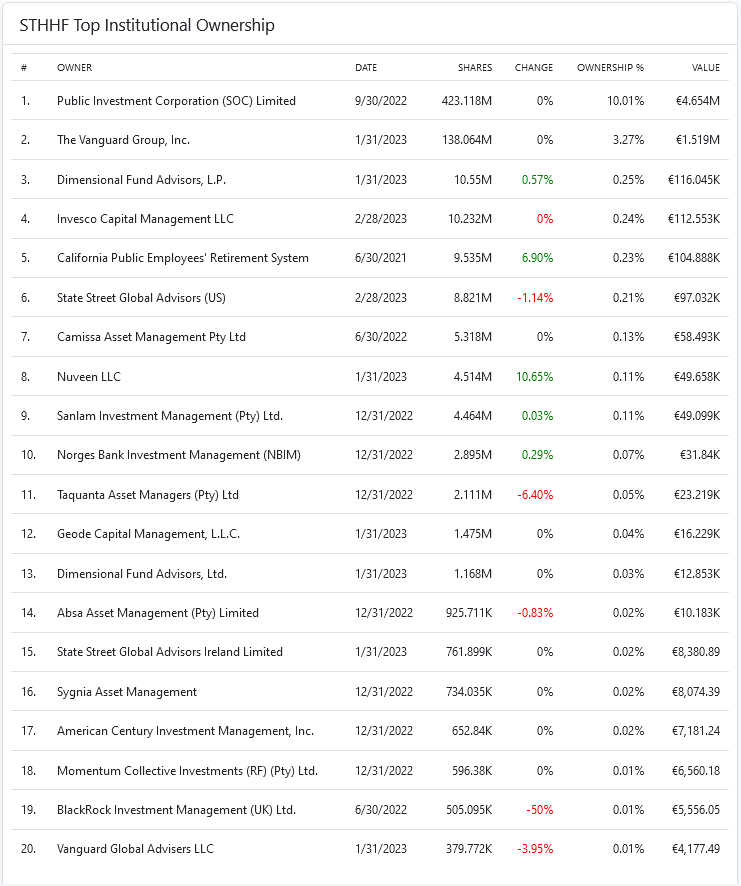Select Vanguard Global Advisers LLC row
This screenshot has width=741, height=886.
click(135, 849)
